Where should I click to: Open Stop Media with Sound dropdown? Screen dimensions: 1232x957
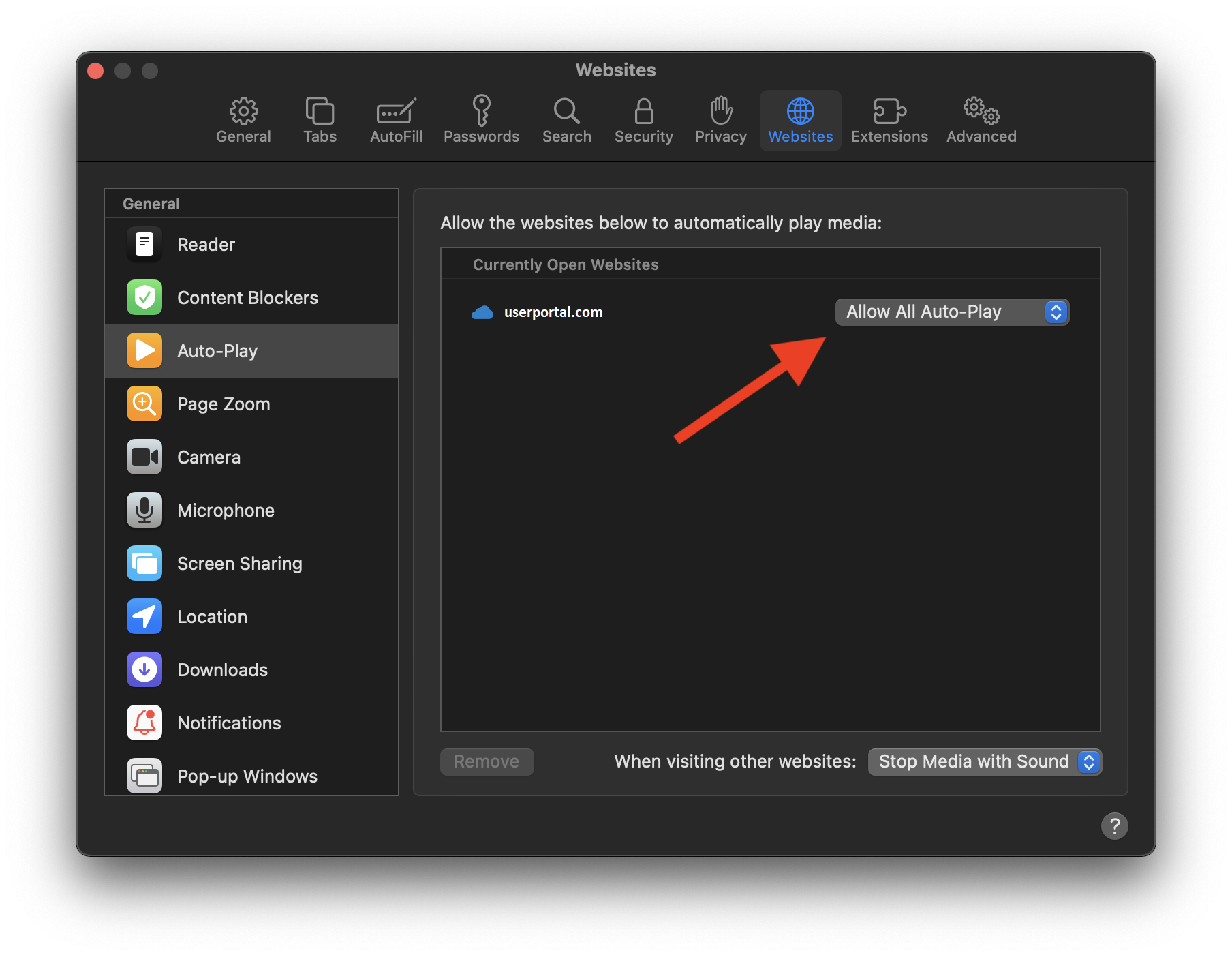pos(985,761)
